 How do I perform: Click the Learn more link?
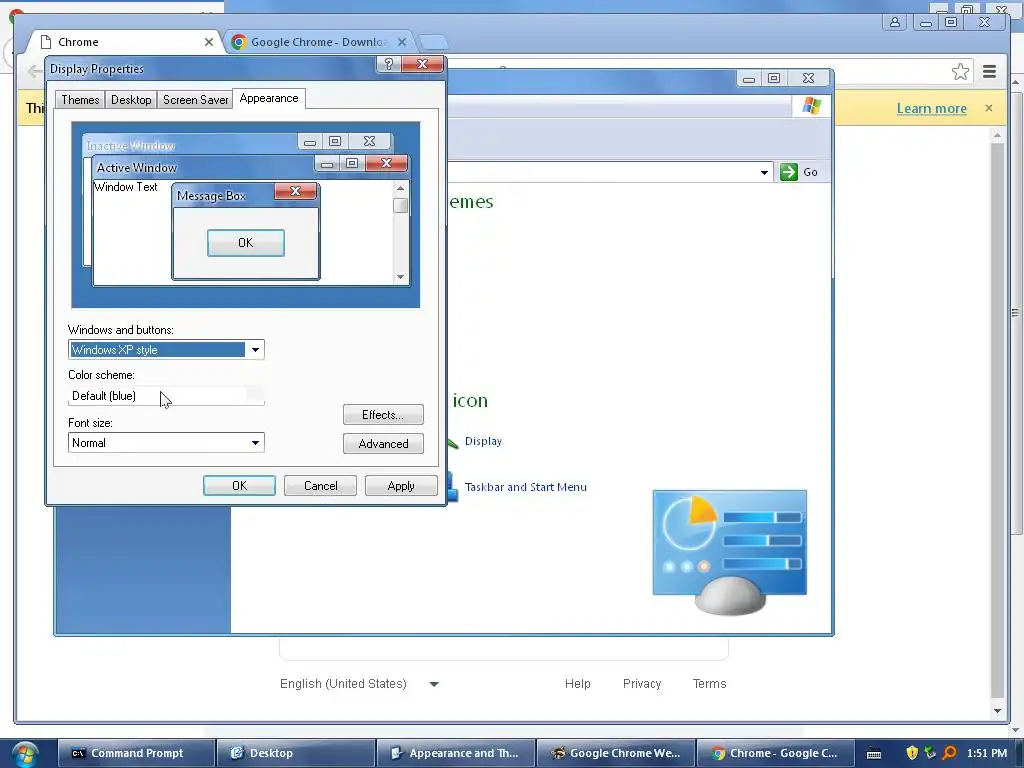click(931, 108)
